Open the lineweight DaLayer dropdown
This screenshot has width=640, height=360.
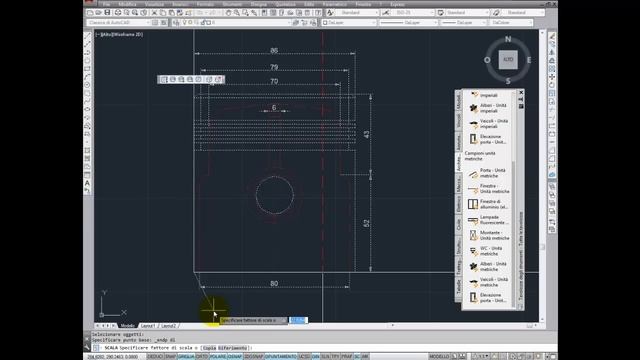coord(464,22)
